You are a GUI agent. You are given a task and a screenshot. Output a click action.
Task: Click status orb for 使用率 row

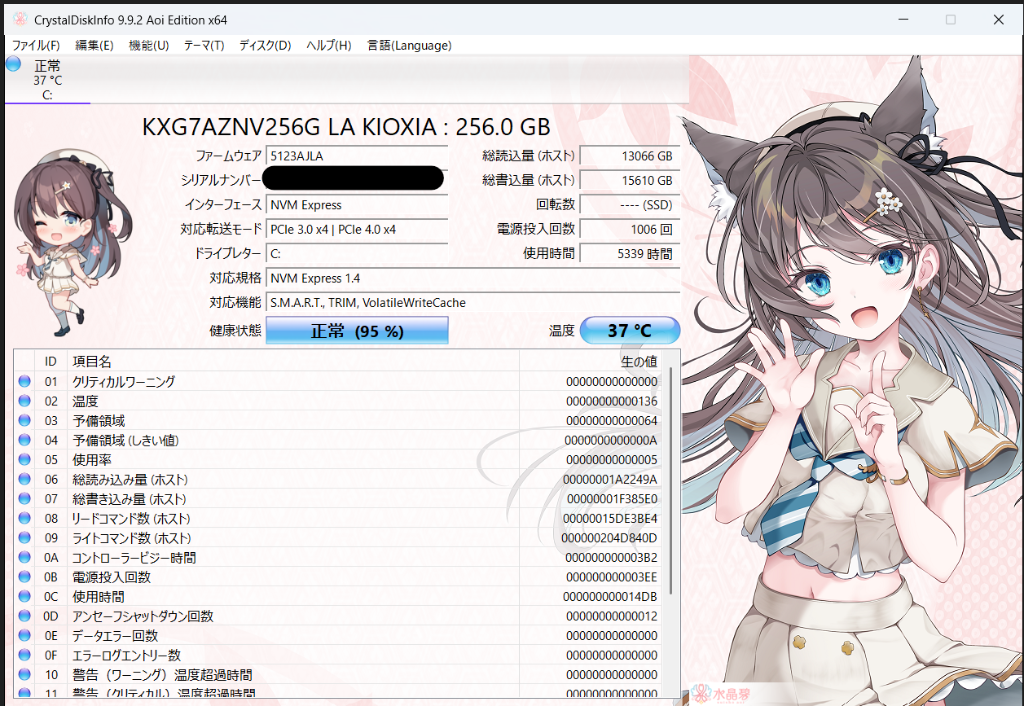pos(25,459)
